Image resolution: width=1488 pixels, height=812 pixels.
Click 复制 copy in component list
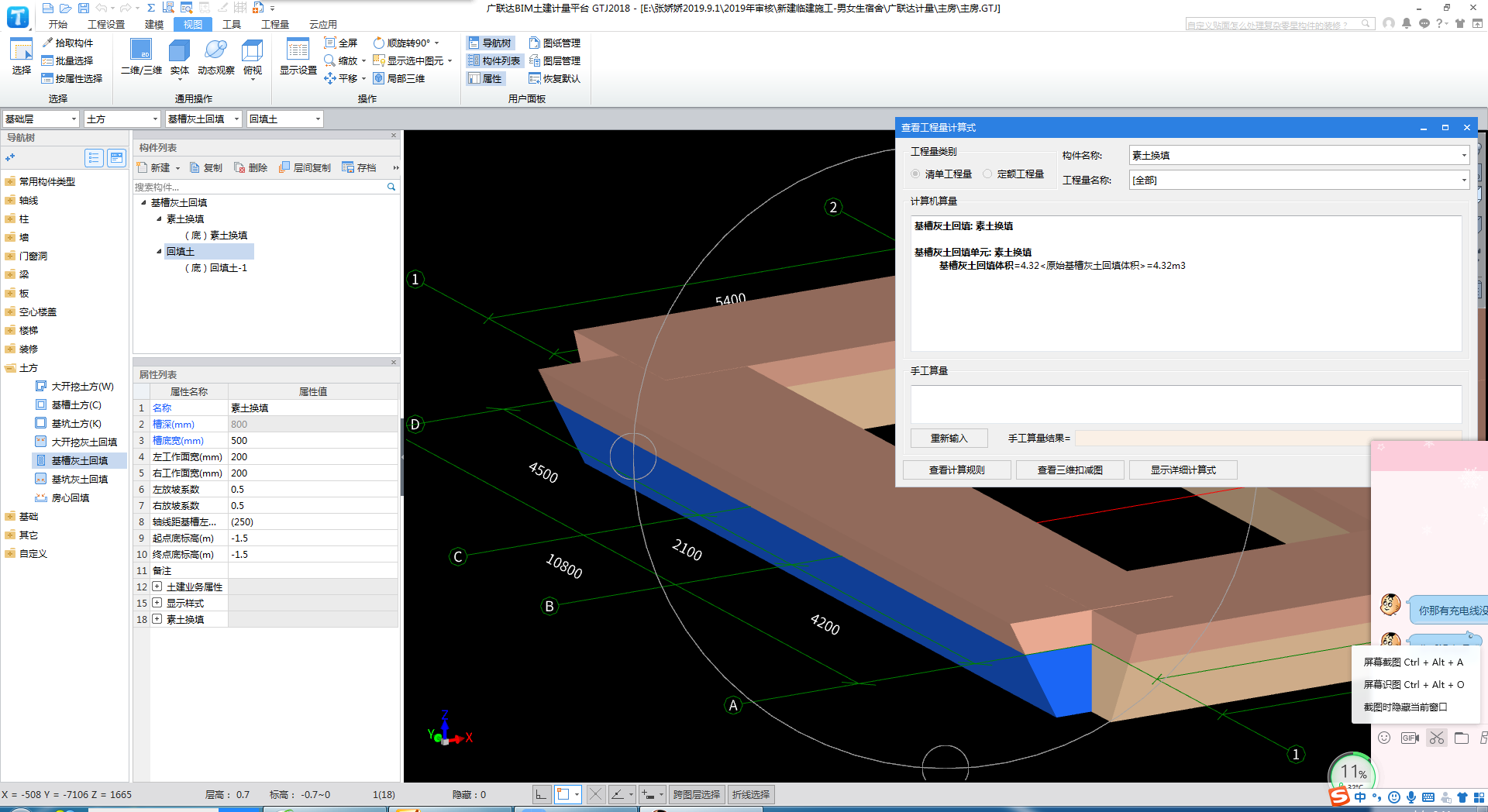206,167
